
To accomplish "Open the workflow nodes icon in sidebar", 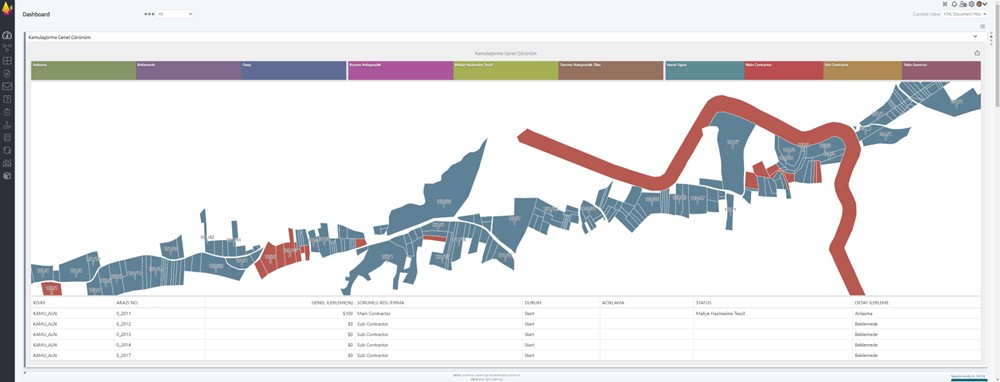I will [x=7, y=48].
